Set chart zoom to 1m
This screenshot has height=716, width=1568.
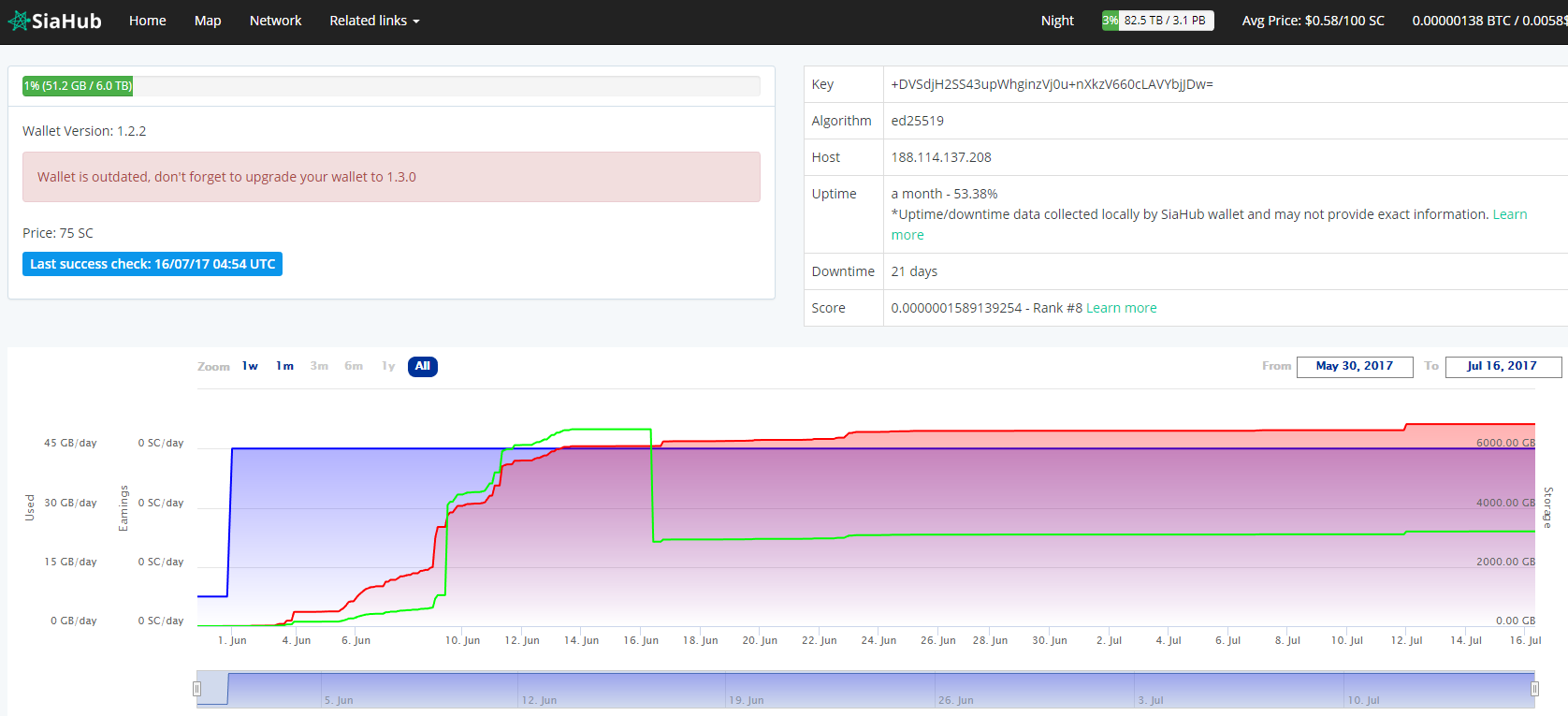pos(284,366)
